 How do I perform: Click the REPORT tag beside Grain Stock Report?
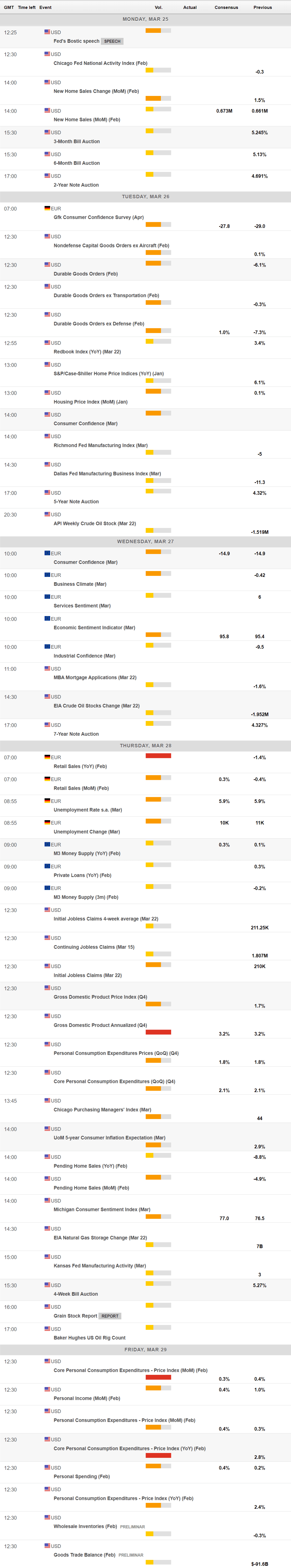110,1316
